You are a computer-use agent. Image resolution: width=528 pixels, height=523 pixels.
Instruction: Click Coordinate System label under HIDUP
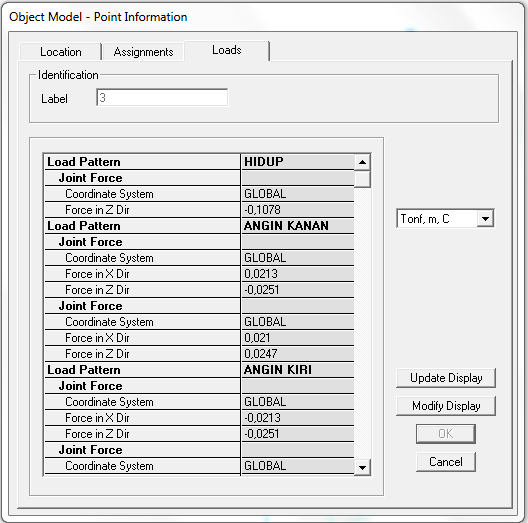pyautogui.click(x=109, y=194)
